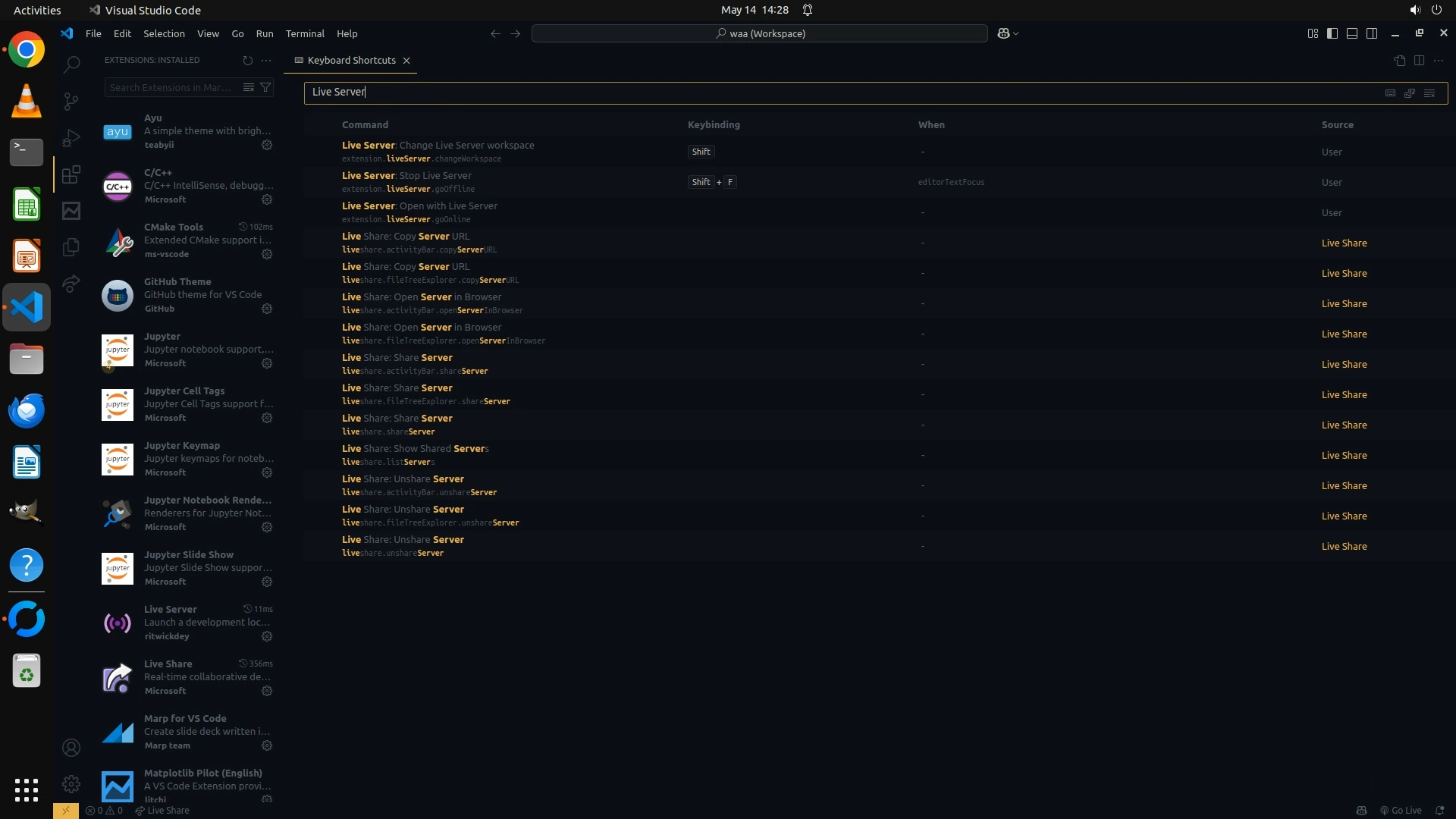
Task: Toggle the bottom panel layout button
Action: [x=1352, y=33]
